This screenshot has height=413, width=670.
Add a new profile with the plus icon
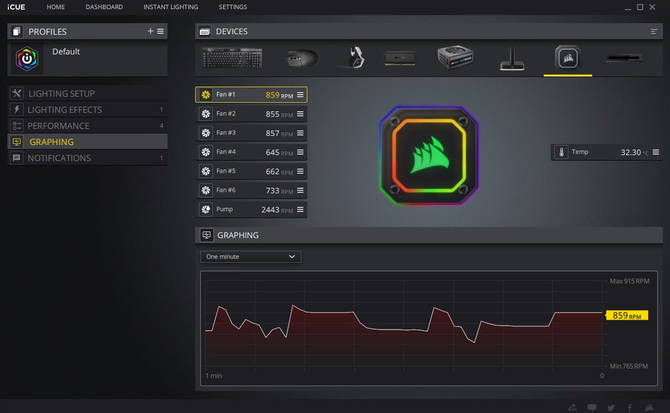[150, 31]
